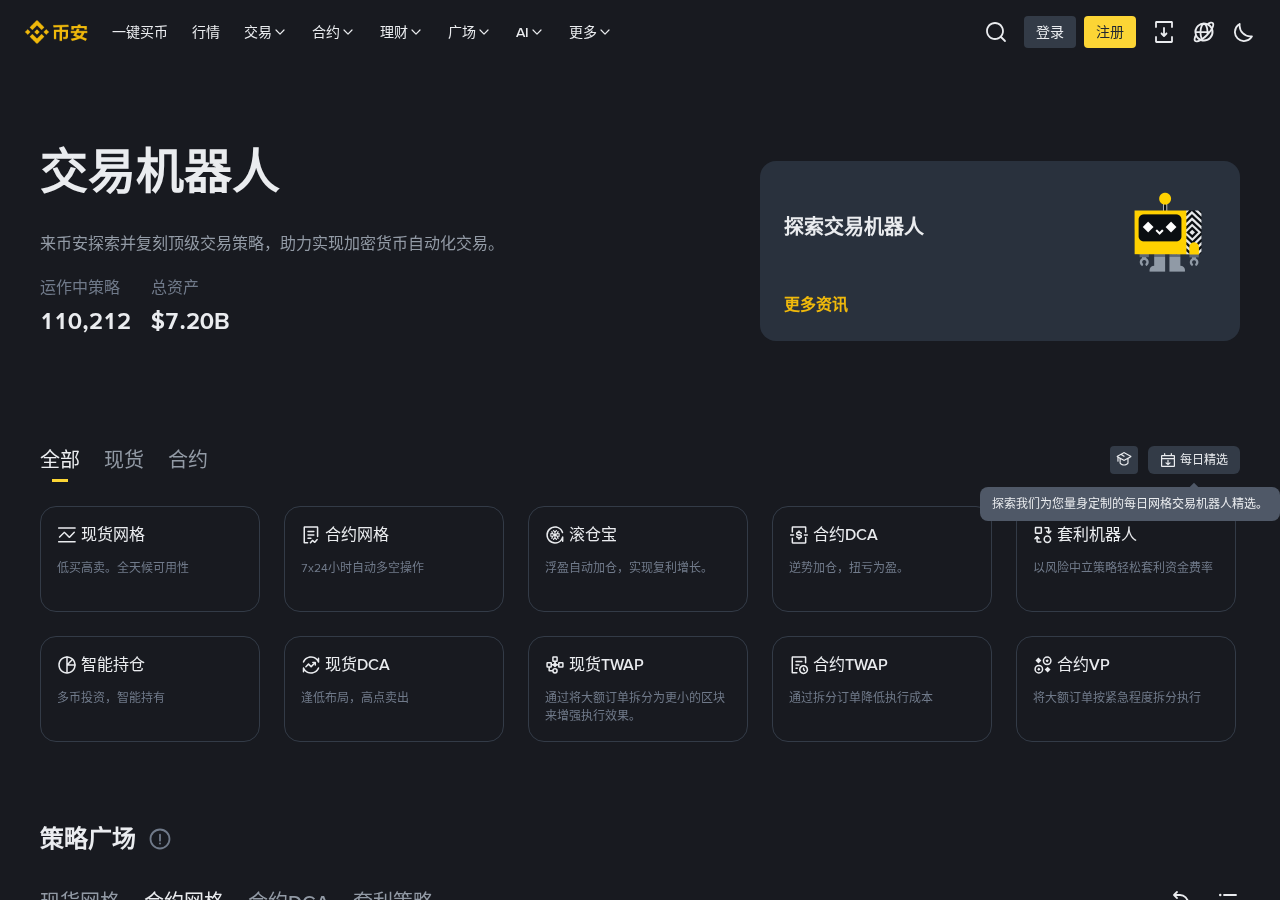Expand the 合约 navigation dropdown
This screenshot has width=1280, height=900.
333,32
